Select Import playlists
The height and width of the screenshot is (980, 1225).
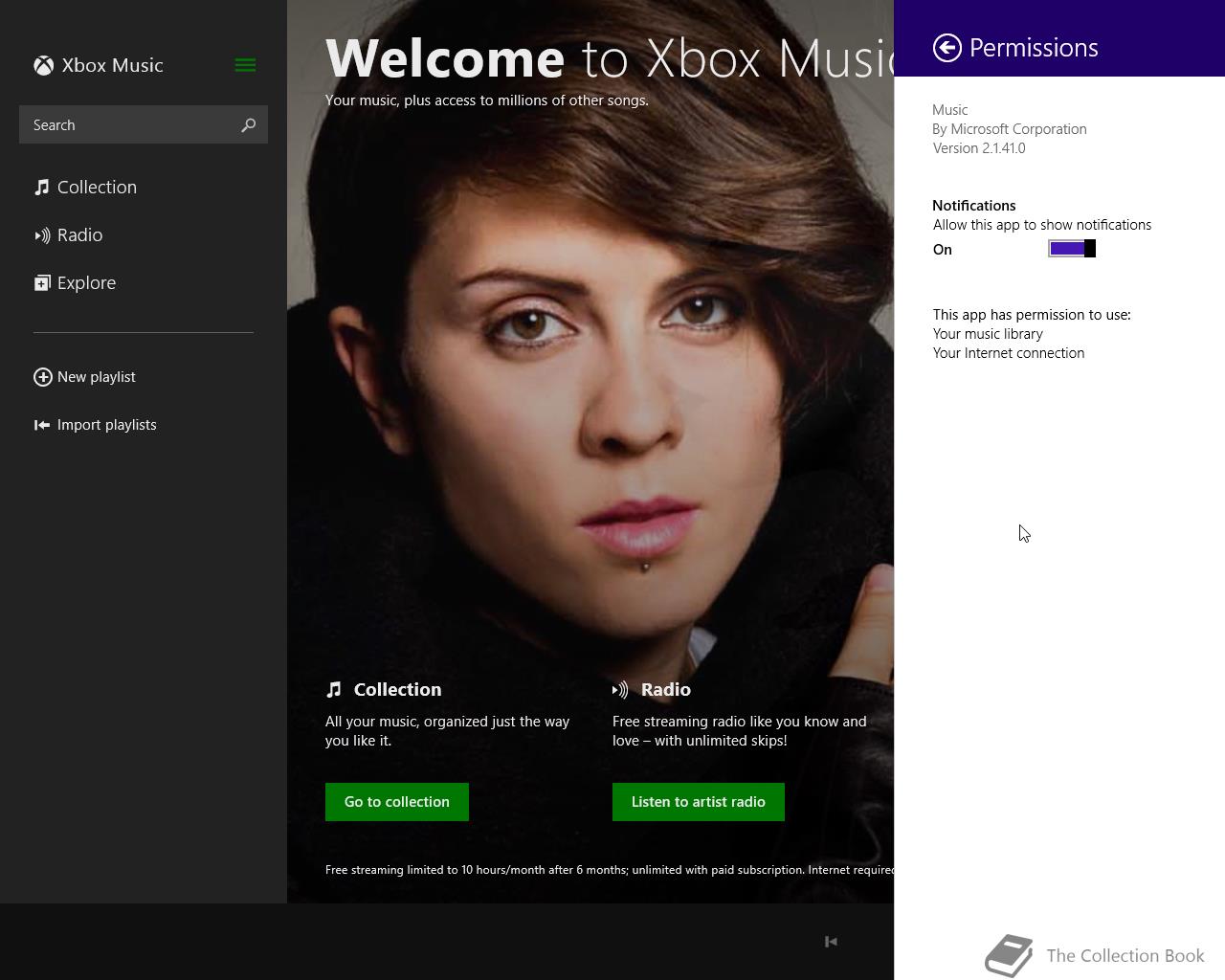pos(95,425)
